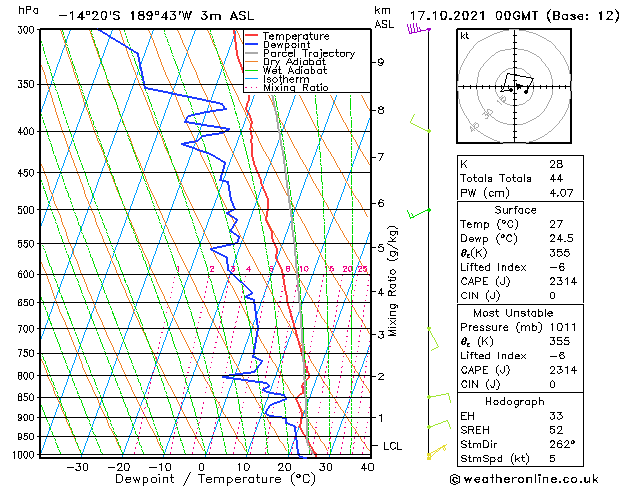Screen dimensions: 629x486
Task: Click the Surface Temp (°C) value 27
Action: (x=556, y=224)
